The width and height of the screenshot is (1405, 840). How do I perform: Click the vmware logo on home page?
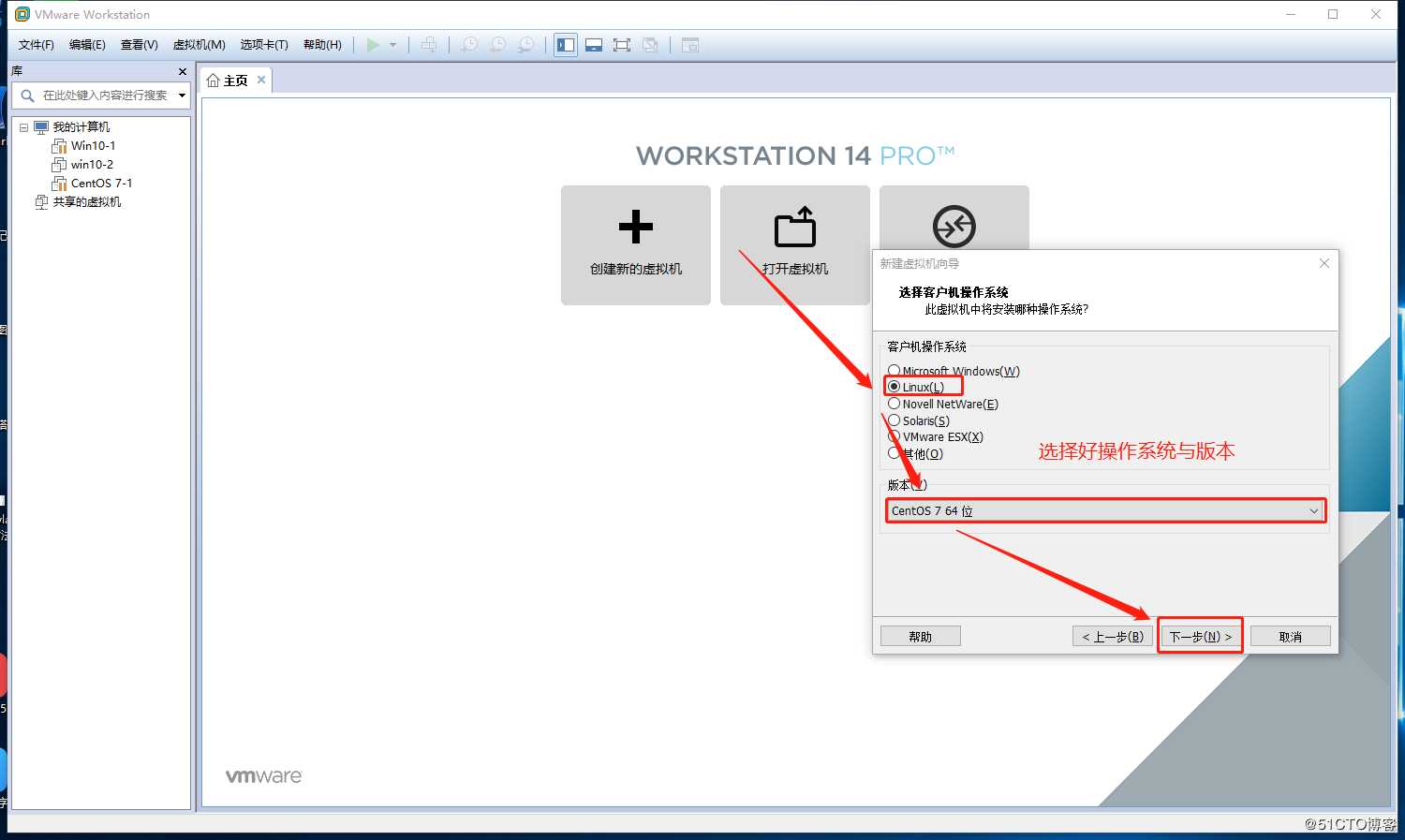point(264,776)
